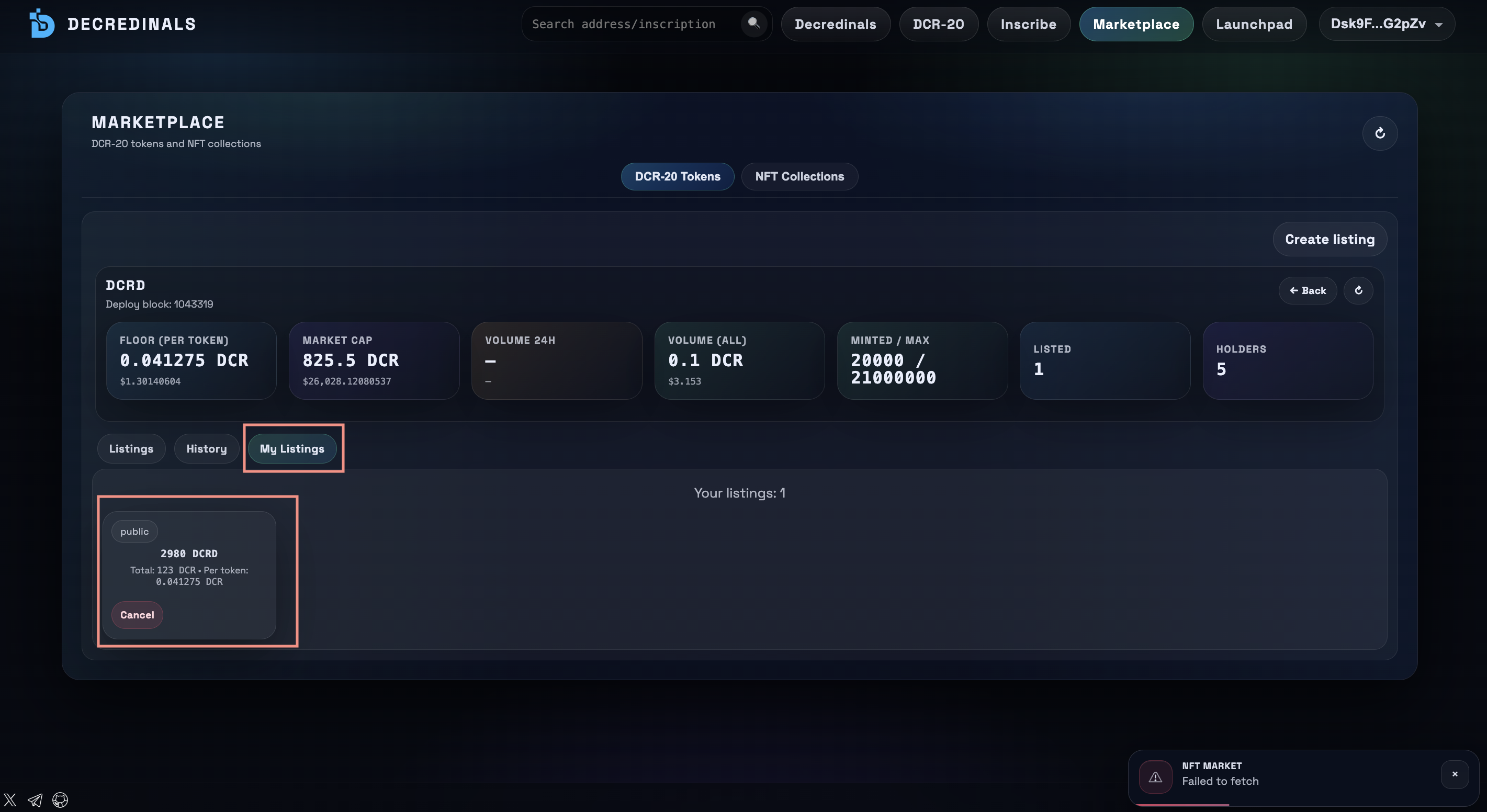Select the Listings tab
The height and width of the screenshot is (812, 1487).
pos(130,448)
